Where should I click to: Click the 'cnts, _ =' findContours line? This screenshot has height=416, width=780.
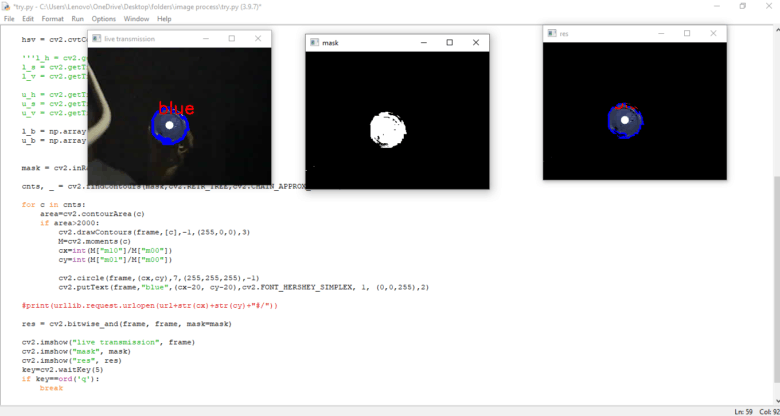coord(166,187)
